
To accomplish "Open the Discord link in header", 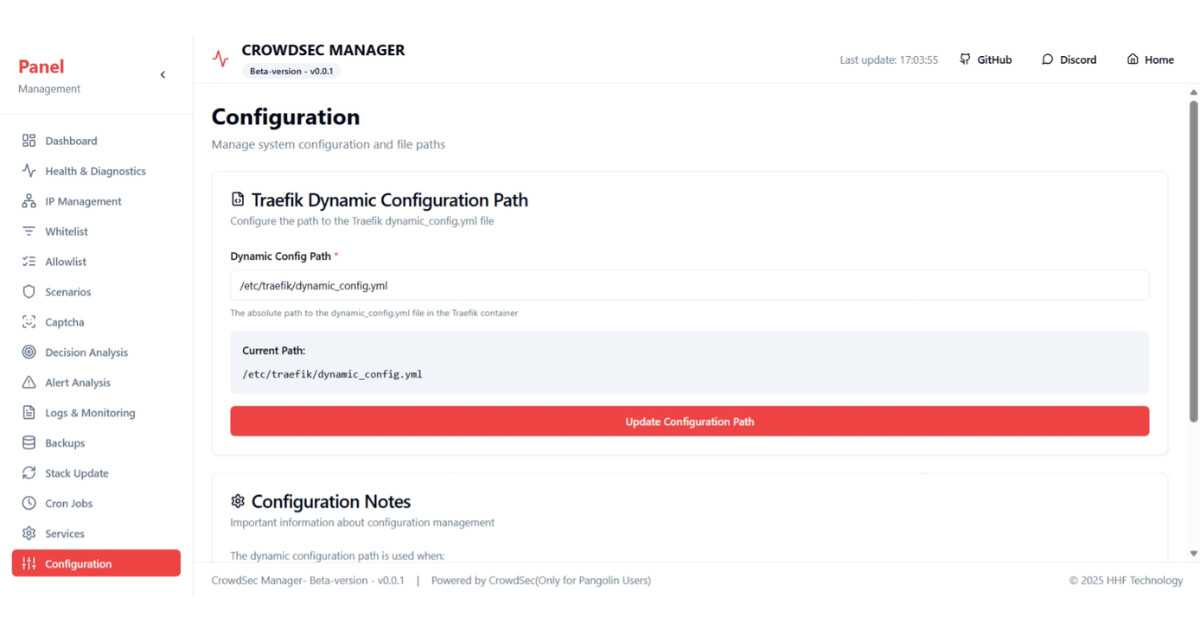I will 1069,60.
